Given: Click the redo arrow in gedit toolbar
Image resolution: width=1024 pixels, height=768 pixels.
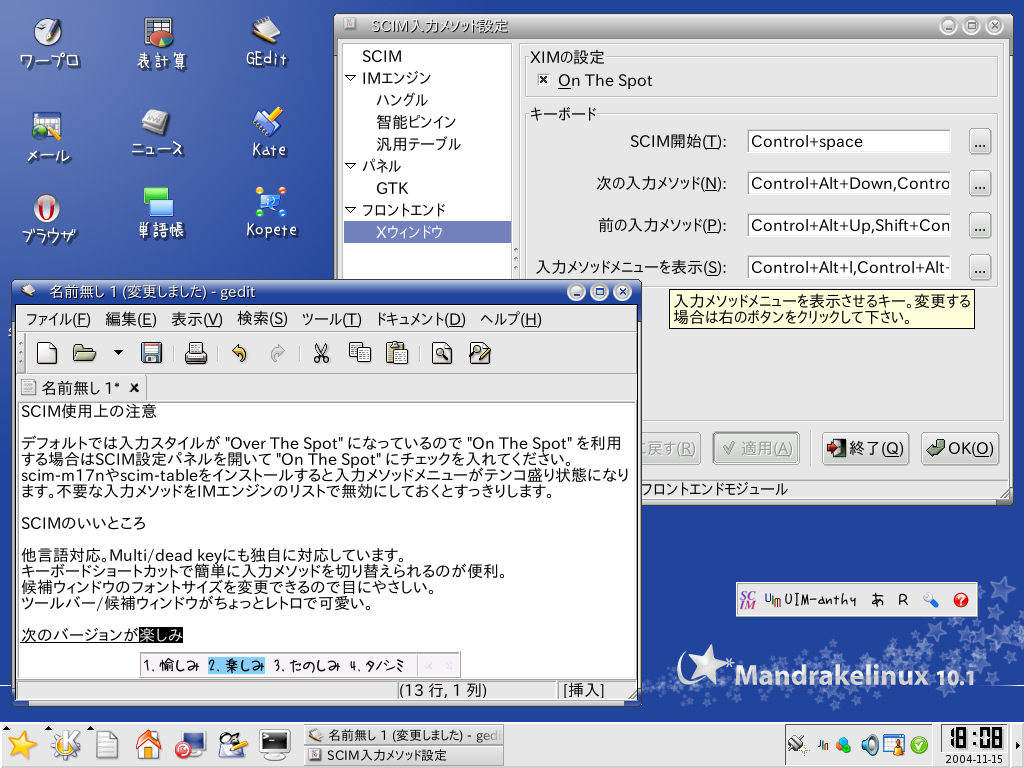Looking at the screenshot, I should (x=278, y=353).
